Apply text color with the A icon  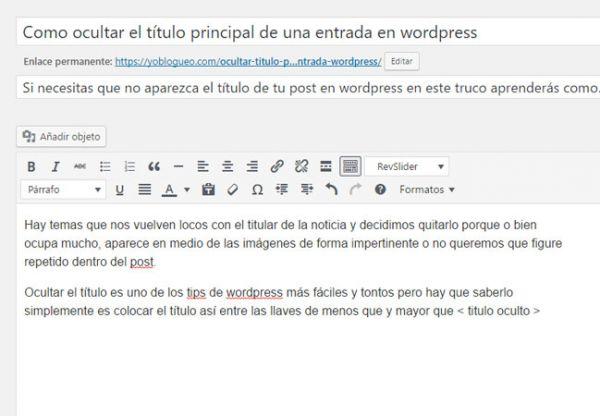(169, 189)
